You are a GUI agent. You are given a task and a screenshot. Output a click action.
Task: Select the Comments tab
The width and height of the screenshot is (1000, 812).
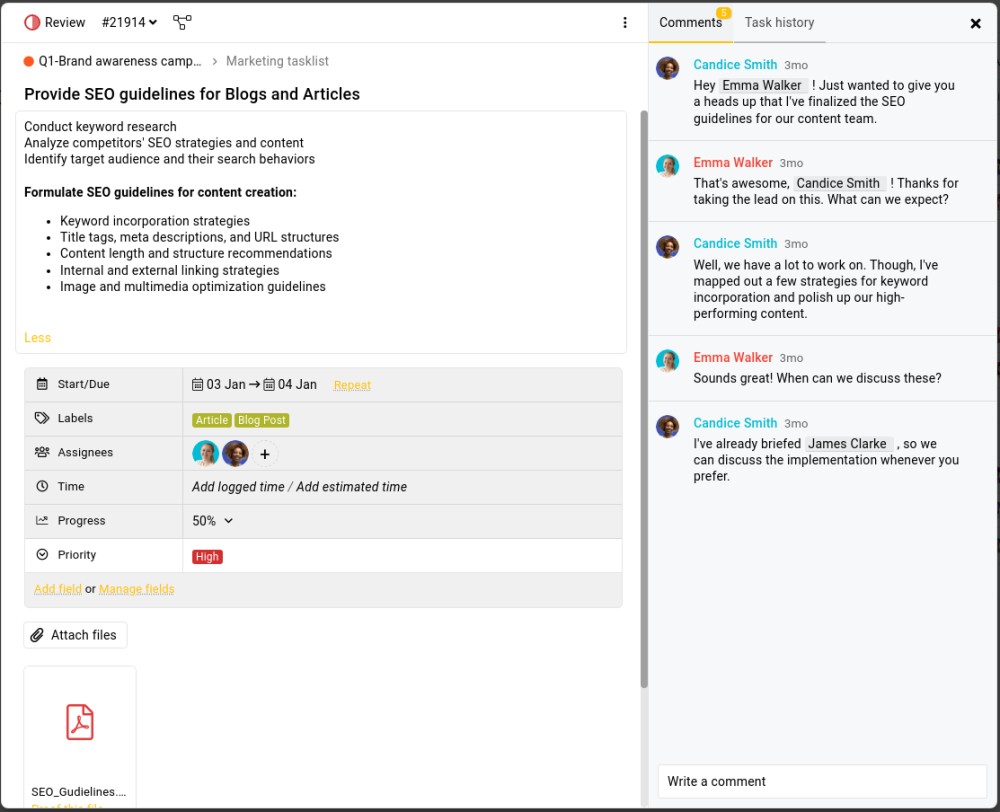[690, 22]
